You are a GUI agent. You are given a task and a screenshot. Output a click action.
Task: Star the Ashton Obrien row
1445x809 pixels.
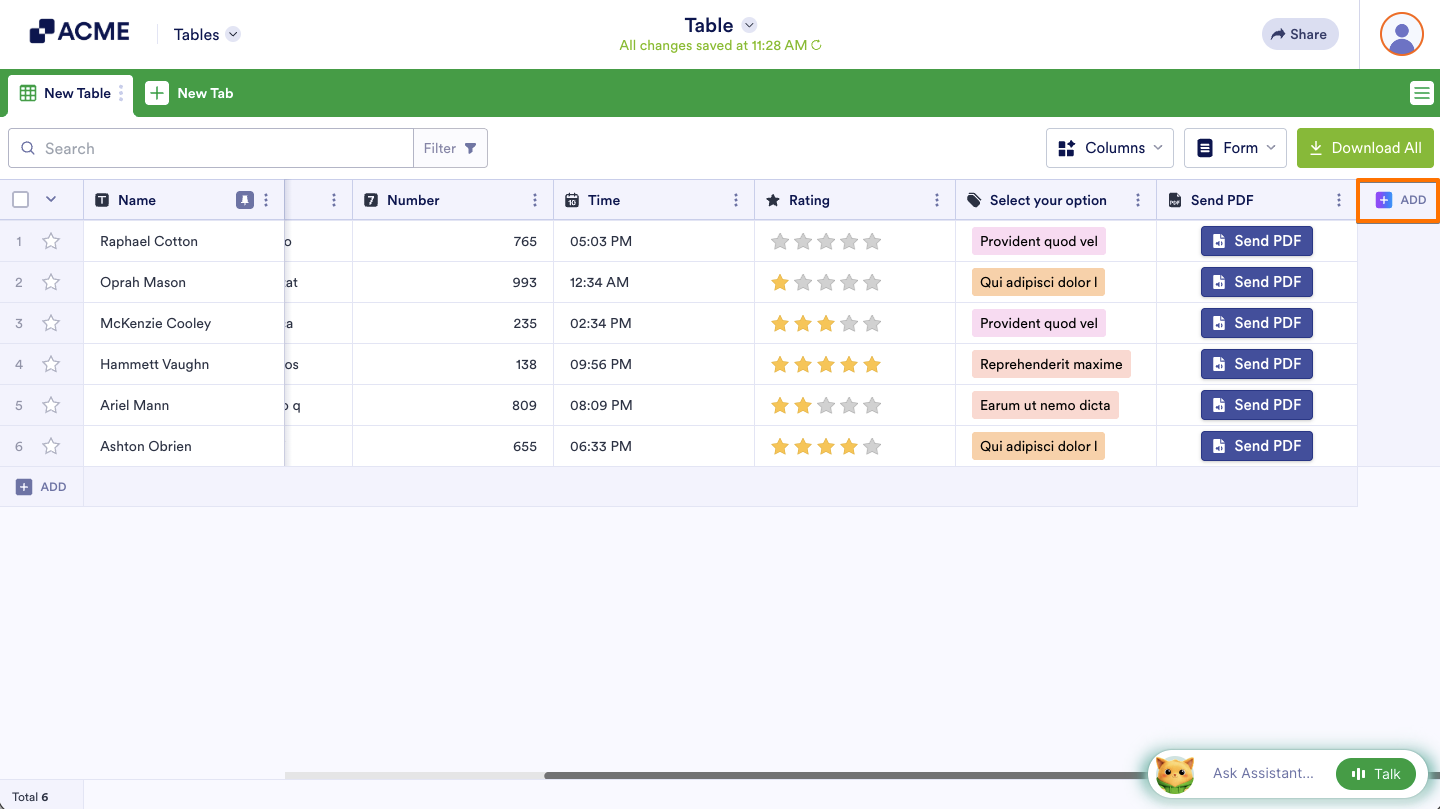click(51, 446)
